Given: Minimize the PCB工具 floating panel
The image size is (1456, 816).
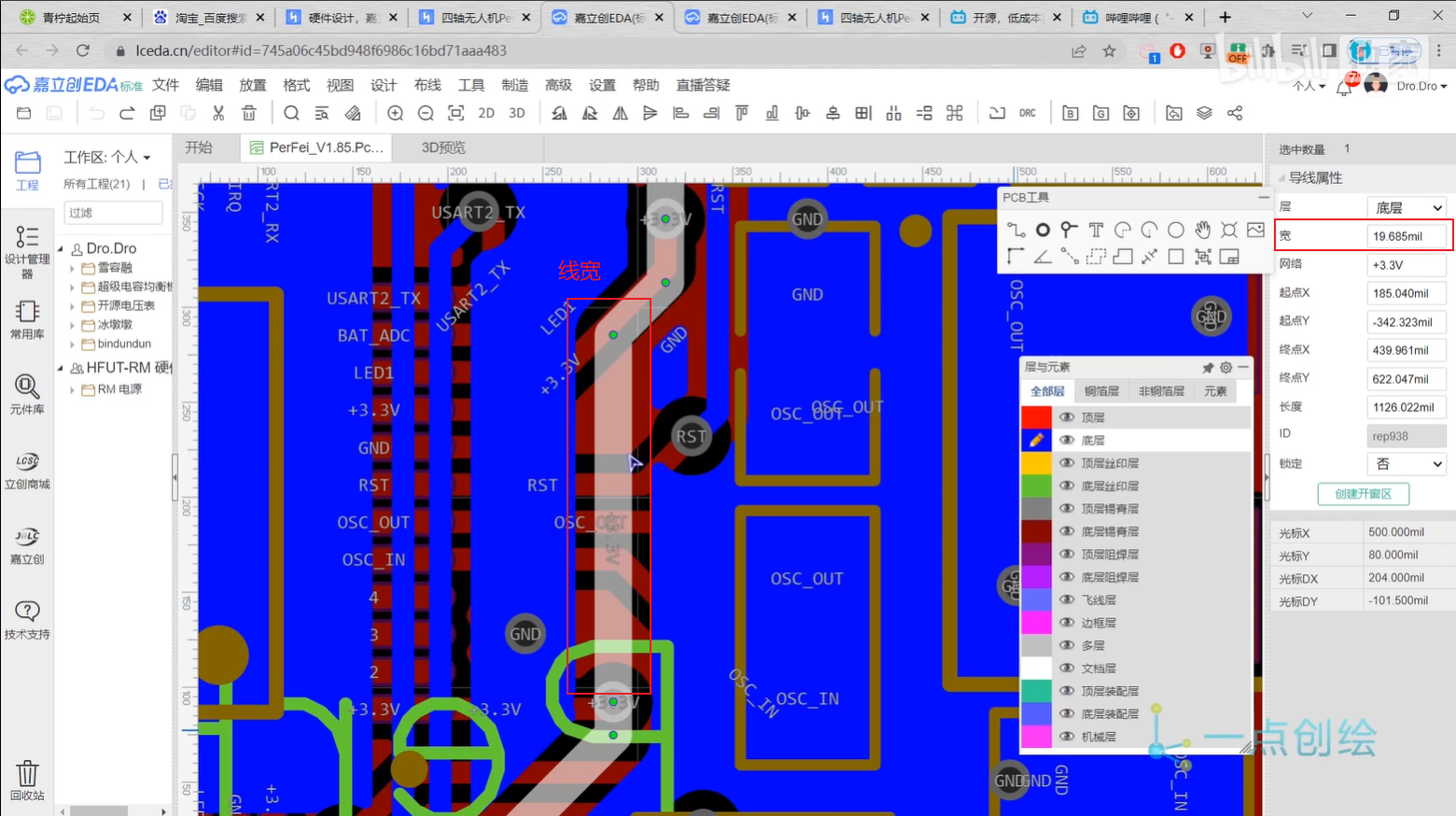Looking at the screenshot, I should point(1264,197).
